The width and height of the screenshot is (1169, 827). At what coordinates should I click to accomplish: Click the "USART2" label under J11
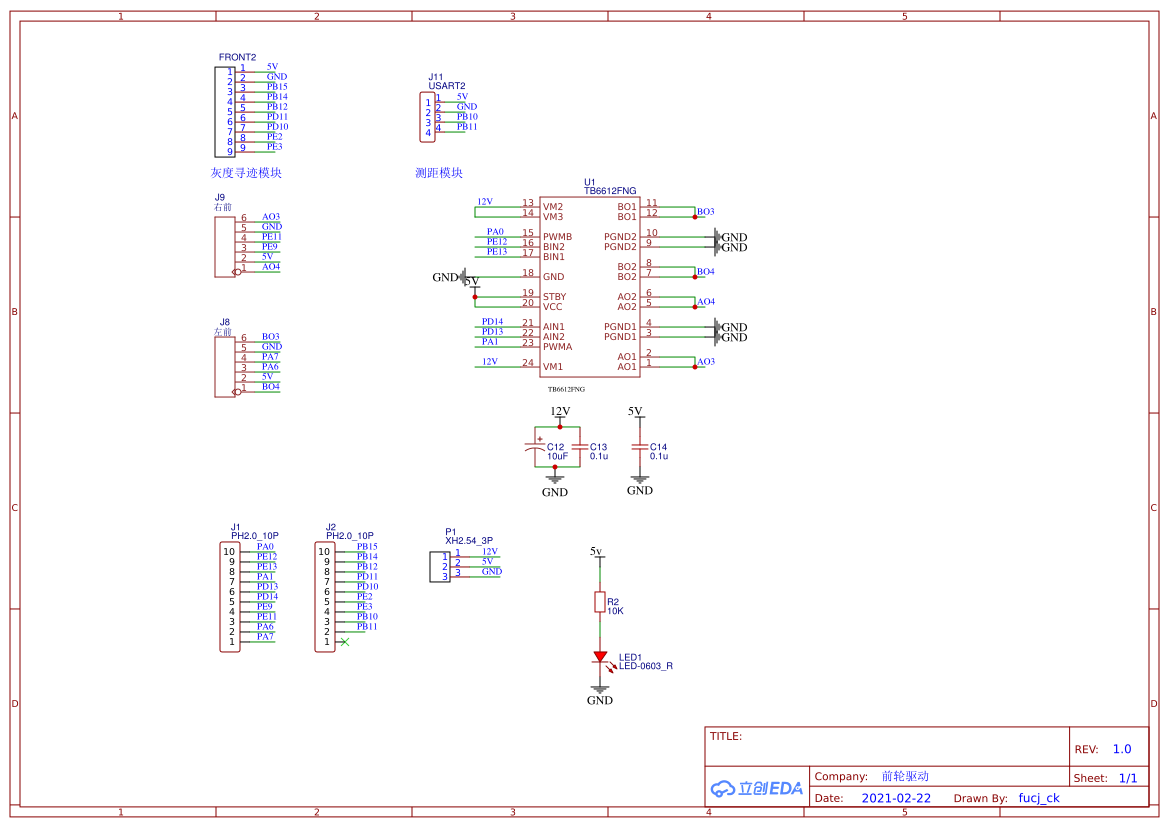coord(447,86)
